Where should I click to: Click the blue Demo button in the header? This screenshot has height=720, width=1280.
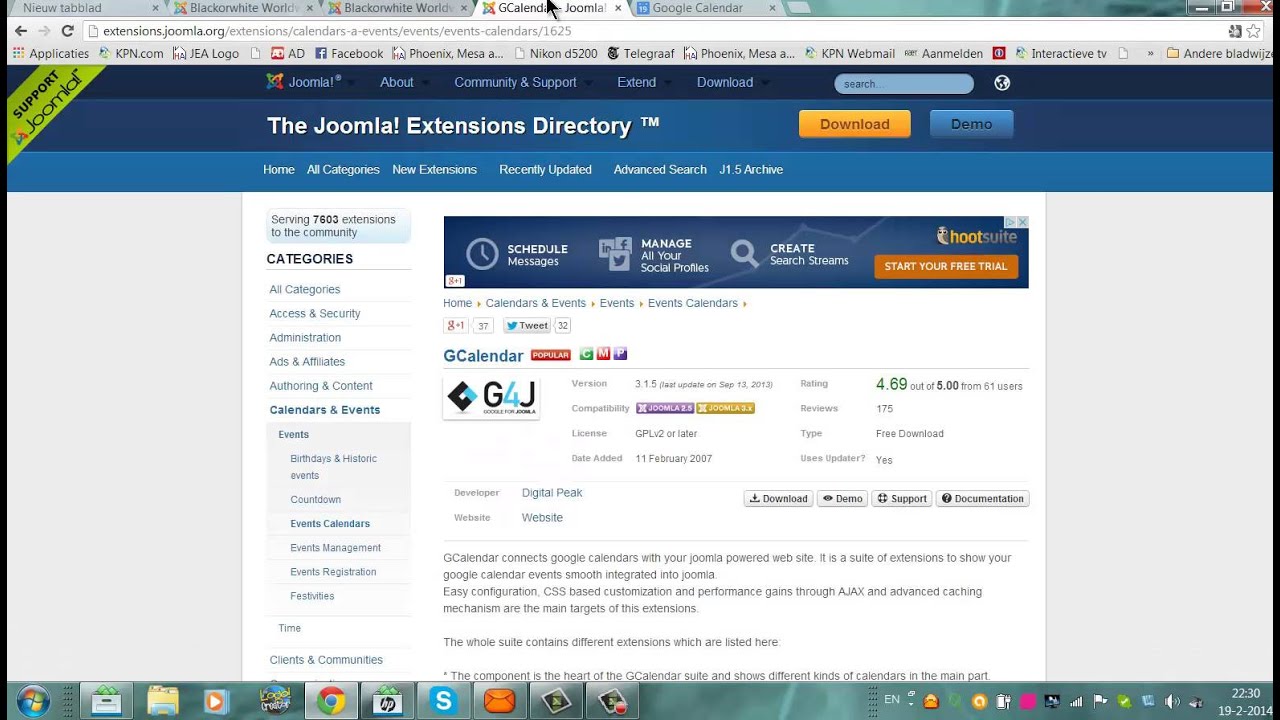point(971,124)
